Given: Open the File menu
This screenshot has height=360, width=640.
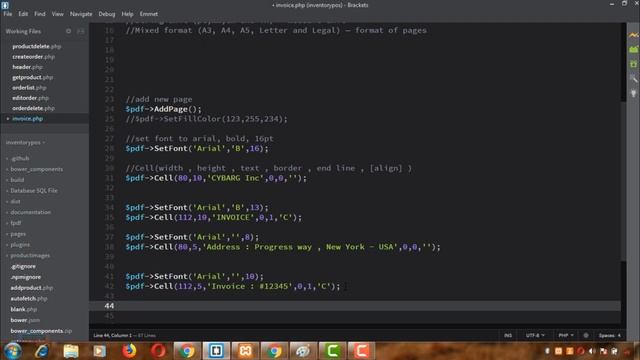Looking at the screenshot, I should tap(8, 14).
